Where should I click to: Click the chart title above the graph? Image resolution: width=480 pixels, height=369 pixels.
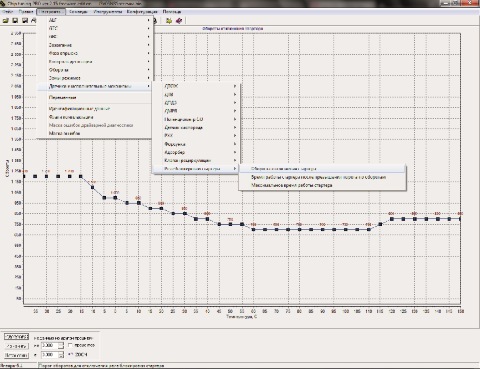point(233,29)
